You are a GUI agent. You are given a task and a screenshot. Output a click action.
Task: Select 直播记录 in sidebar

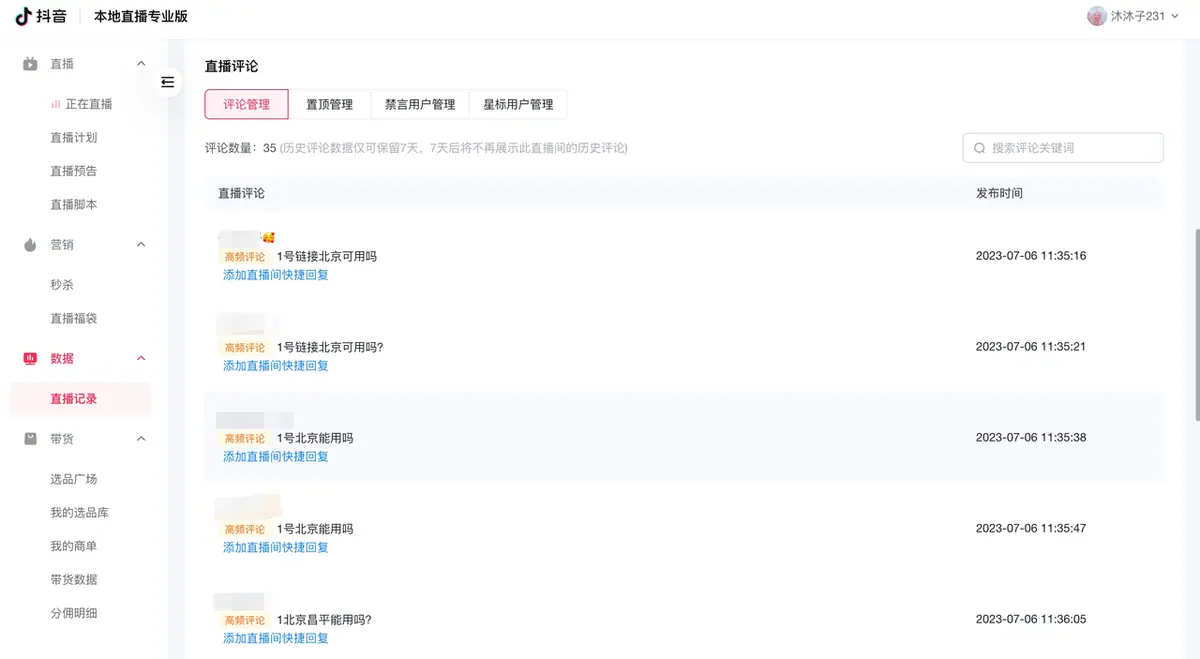(80, 399)
